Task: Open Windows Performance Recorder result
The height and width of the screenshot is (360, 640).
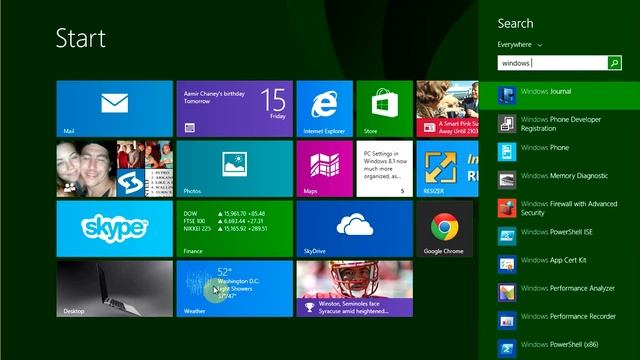Action: [559, 320]
